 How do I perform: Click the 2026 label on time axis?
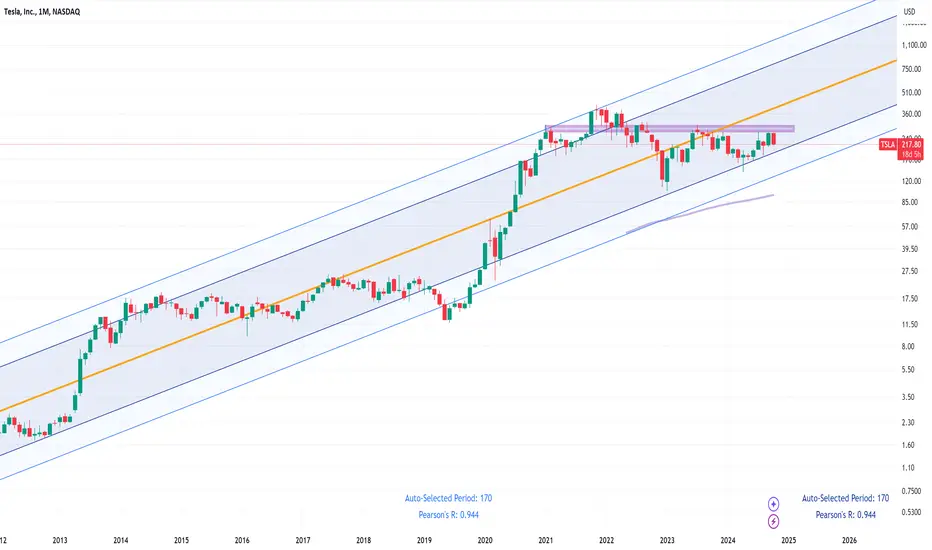[x=849, y=540]
